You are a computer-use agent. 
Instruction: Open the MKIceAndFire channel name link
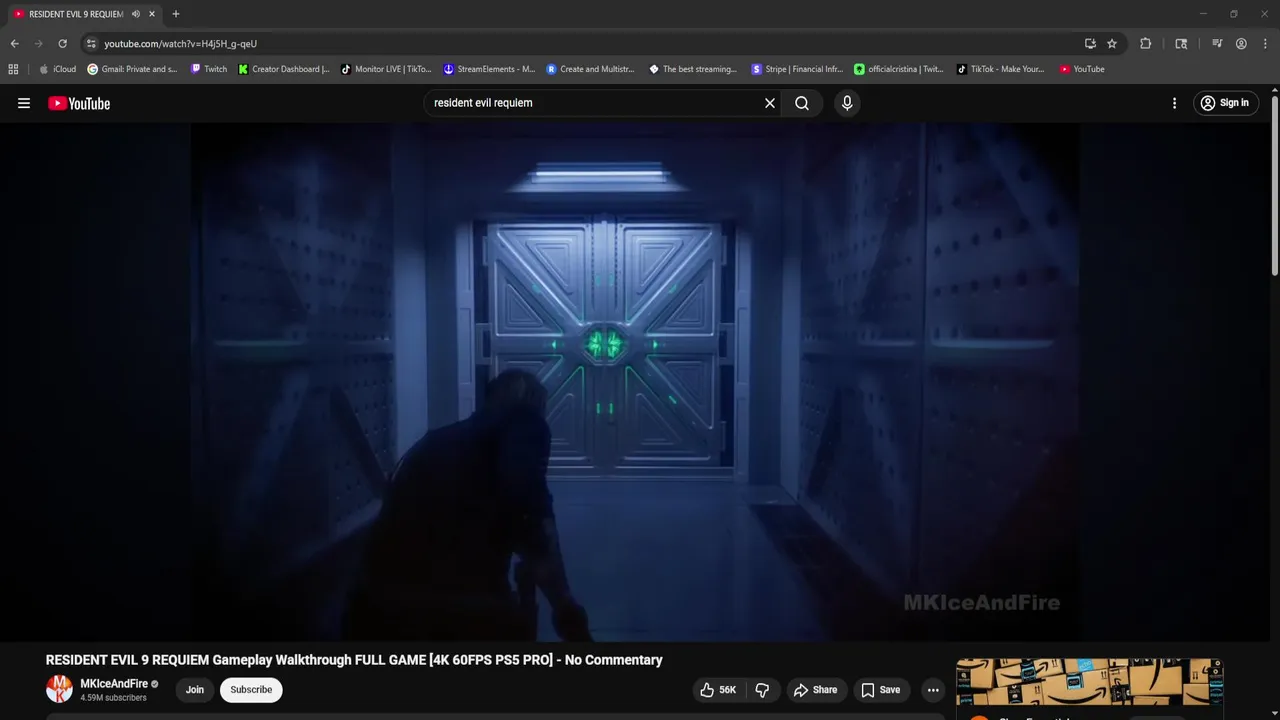(x=114, y=684)
